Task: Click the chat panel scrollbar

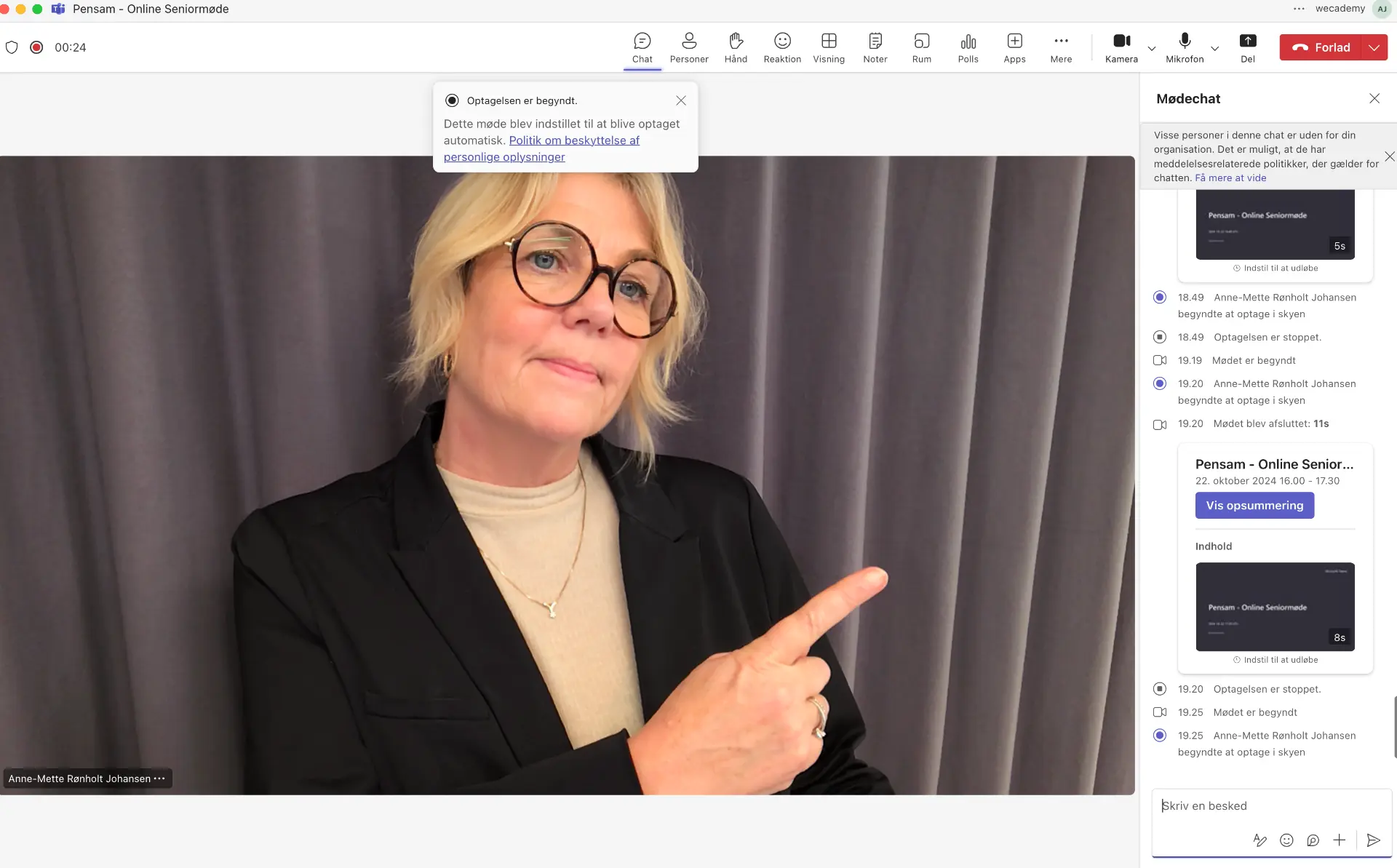Action: [1394, 727]
